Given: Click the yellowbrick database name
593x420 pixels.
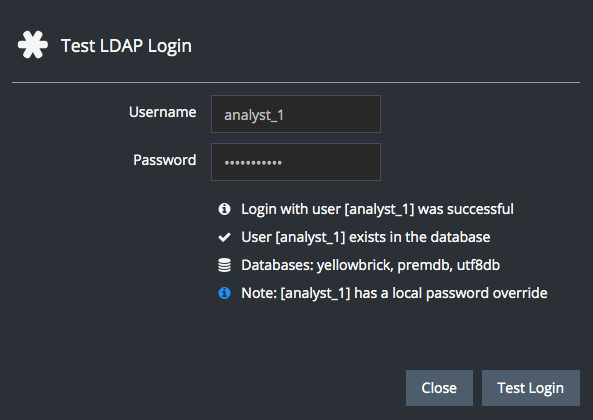Looking at the screenshot, I should [355, 265].
